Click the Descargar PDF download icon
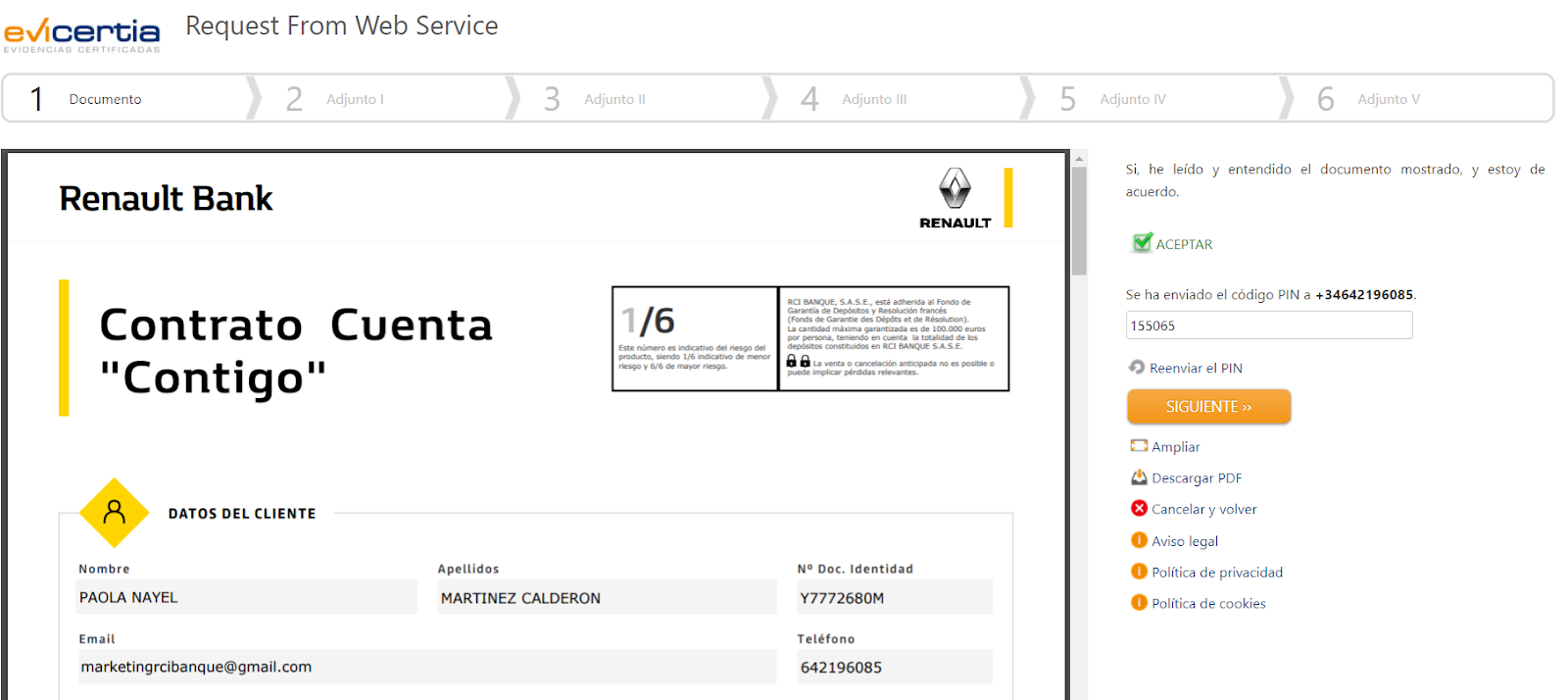Image resolution: width=1568 pixels, height=700 pixels. 1139,477
